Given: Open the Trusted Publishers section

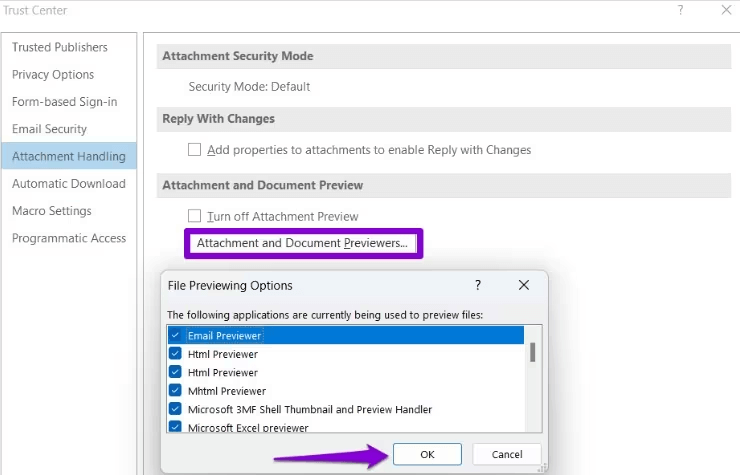Looking at the screenshot, I should pyautogui.click(x=60, y=47).
